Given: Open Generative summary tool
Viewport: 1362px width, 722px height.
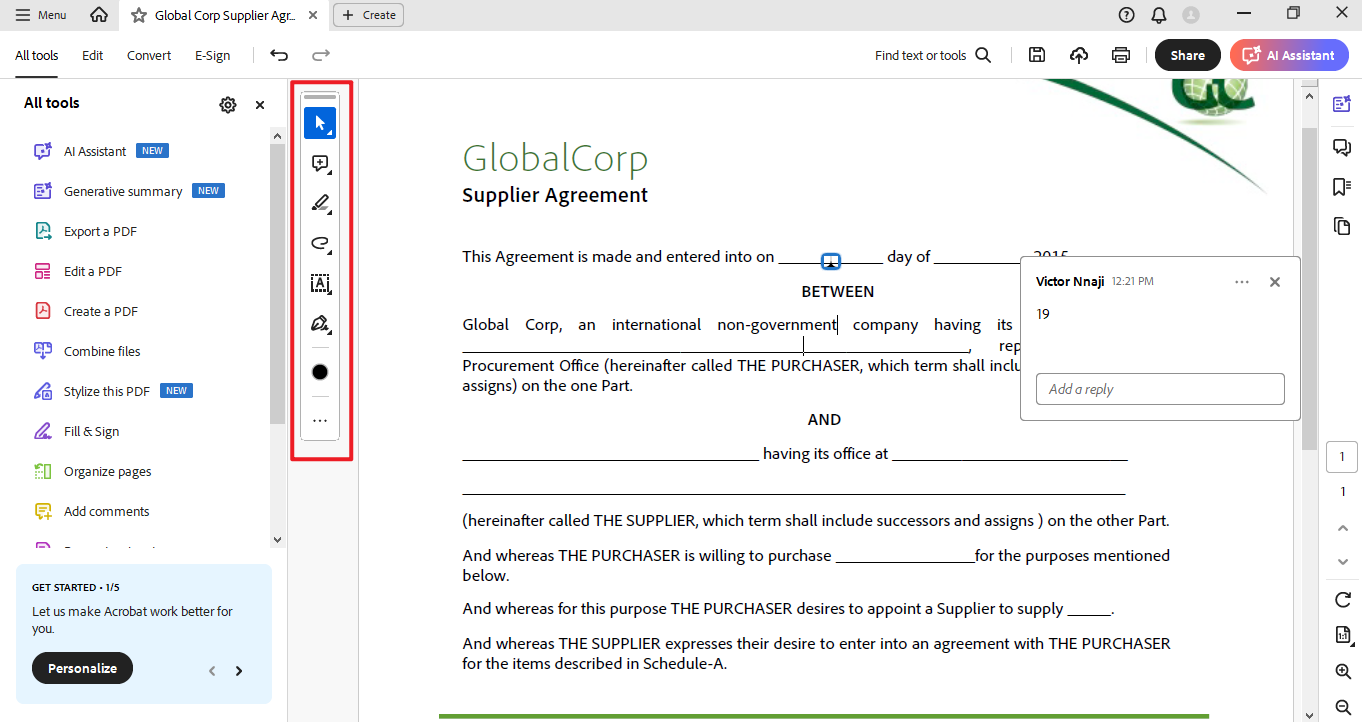Looking at the screenshot, I should (123, 191).
